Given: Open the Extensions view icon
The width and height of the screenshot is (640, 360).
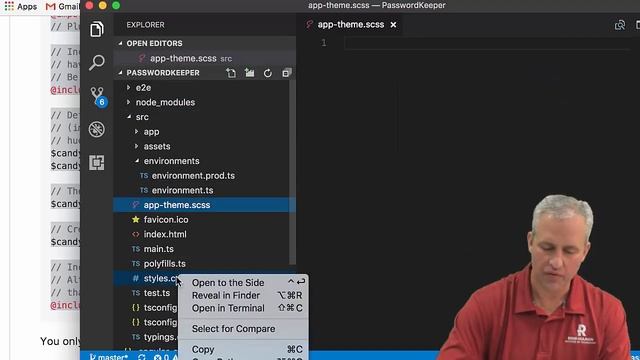Looking at the screenshot, I should (x=97, y=162).
